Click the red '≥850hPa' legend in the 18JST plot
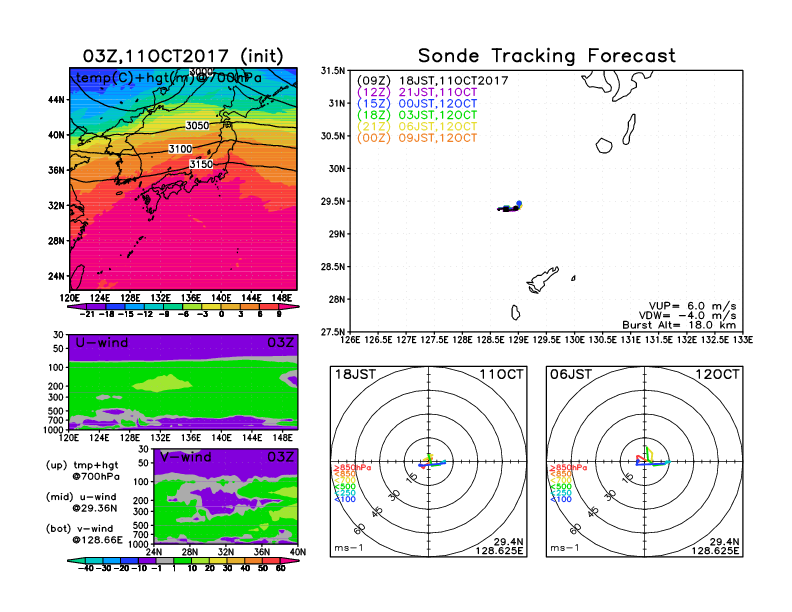 [352, 468]
